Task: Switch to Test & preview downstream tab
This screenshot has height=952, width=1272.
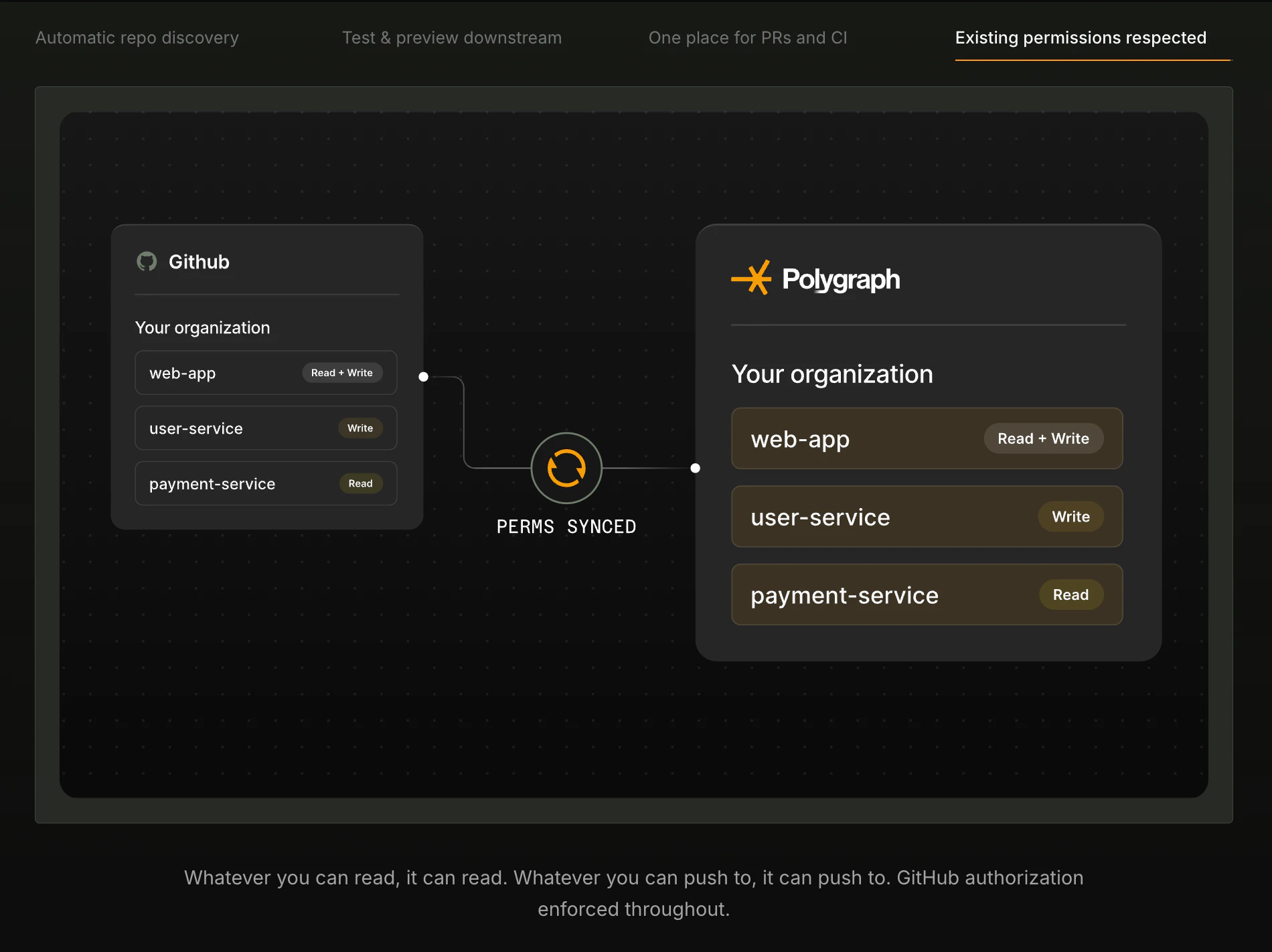Action: click(x=452, y=38)
